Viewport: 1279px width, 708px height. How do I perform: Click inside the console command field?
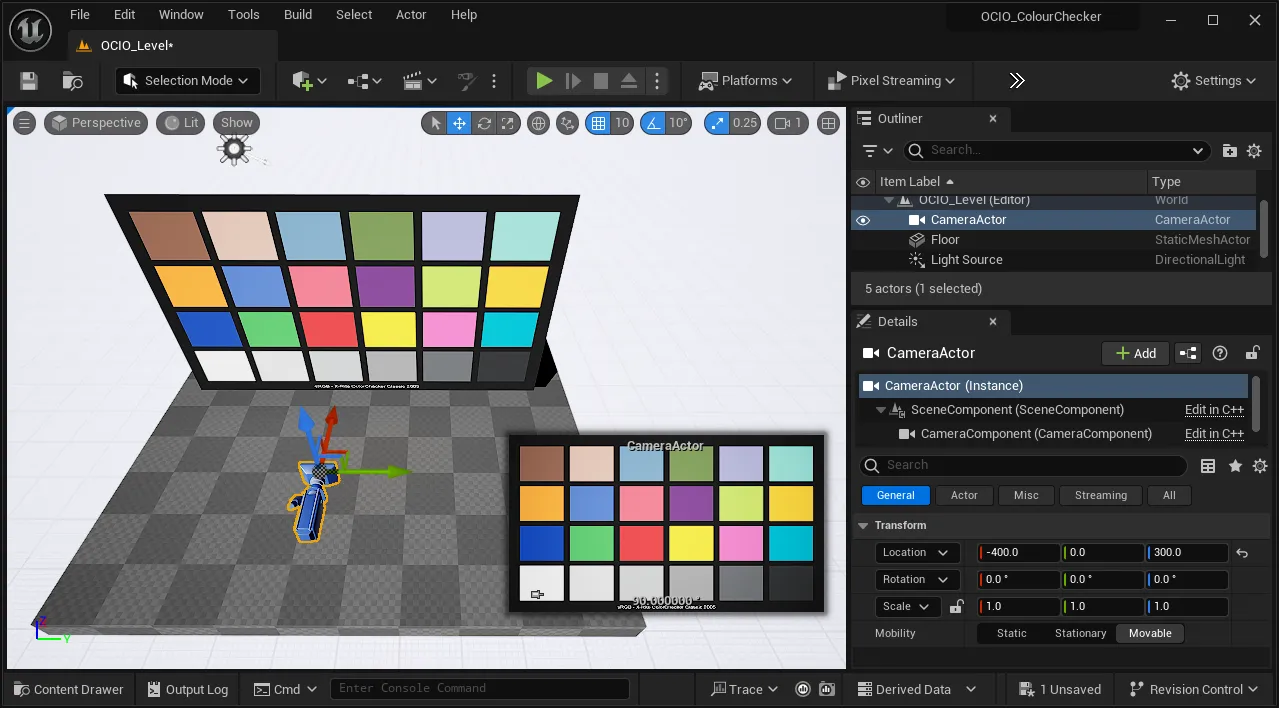tap(480, 688)
